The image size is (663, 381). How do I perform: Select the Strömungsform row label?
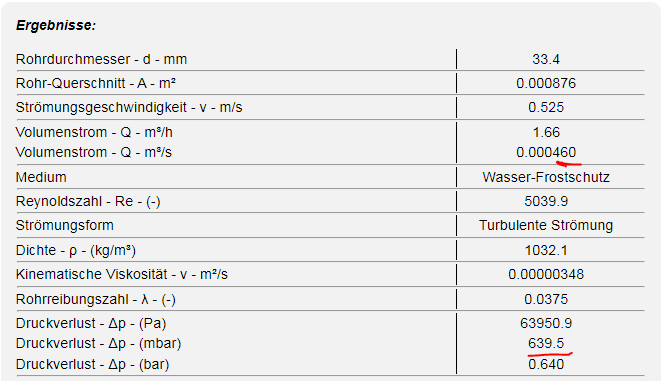(65, 225)
